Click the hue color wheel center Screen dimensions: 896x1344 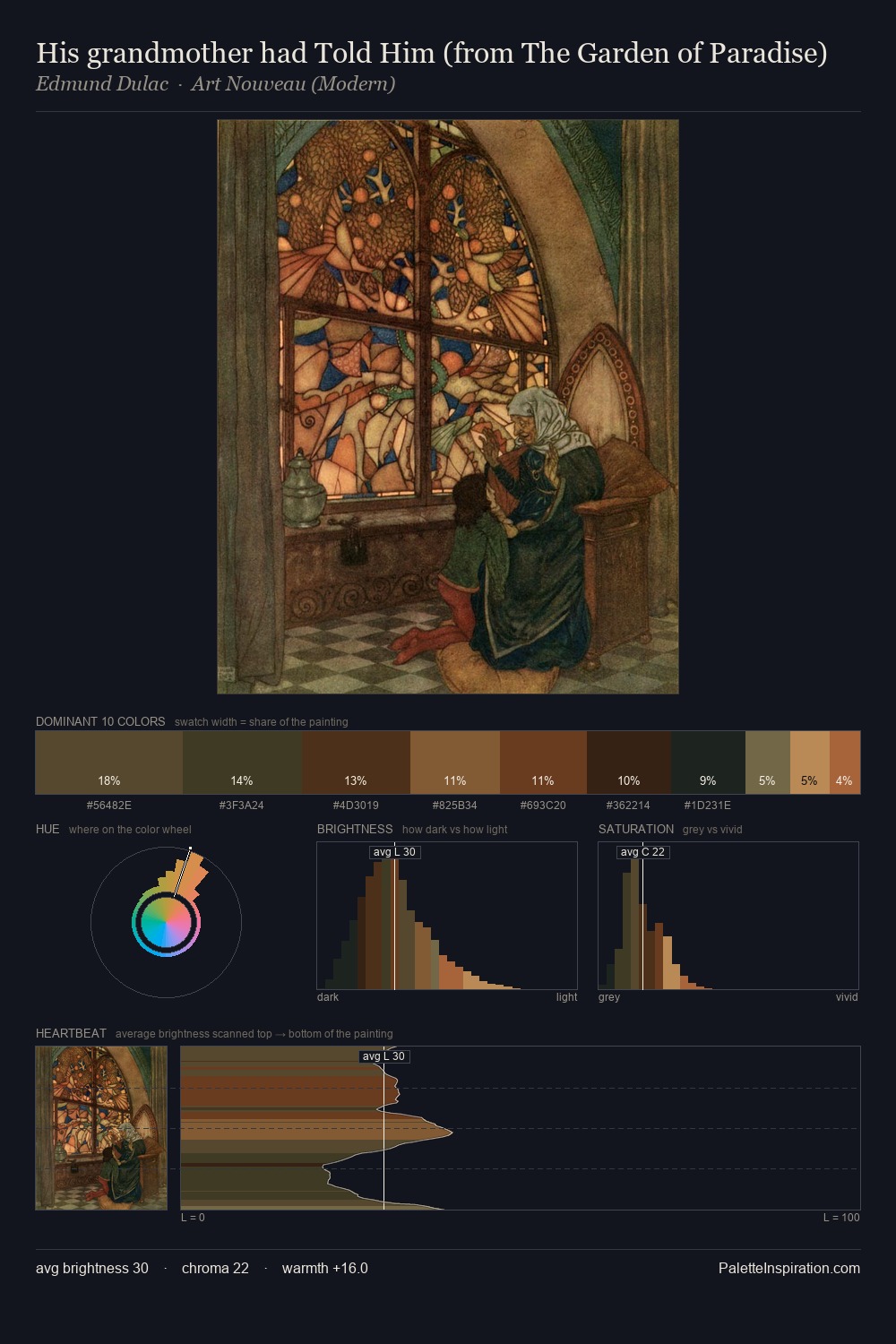166,922
